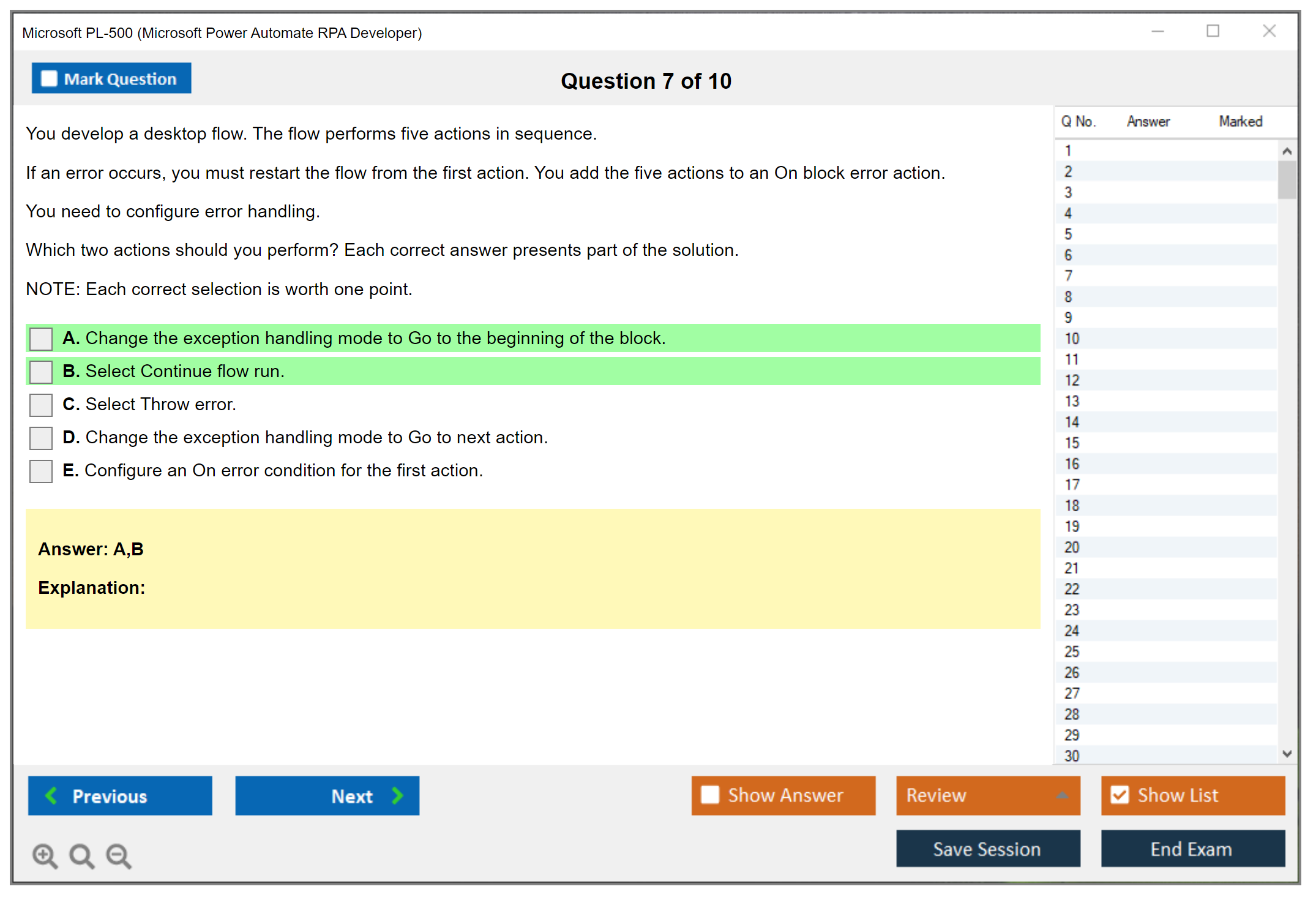Screen dimensions: 1316x900
Task: Select question 15 in the list
Action: [1072, 443]
